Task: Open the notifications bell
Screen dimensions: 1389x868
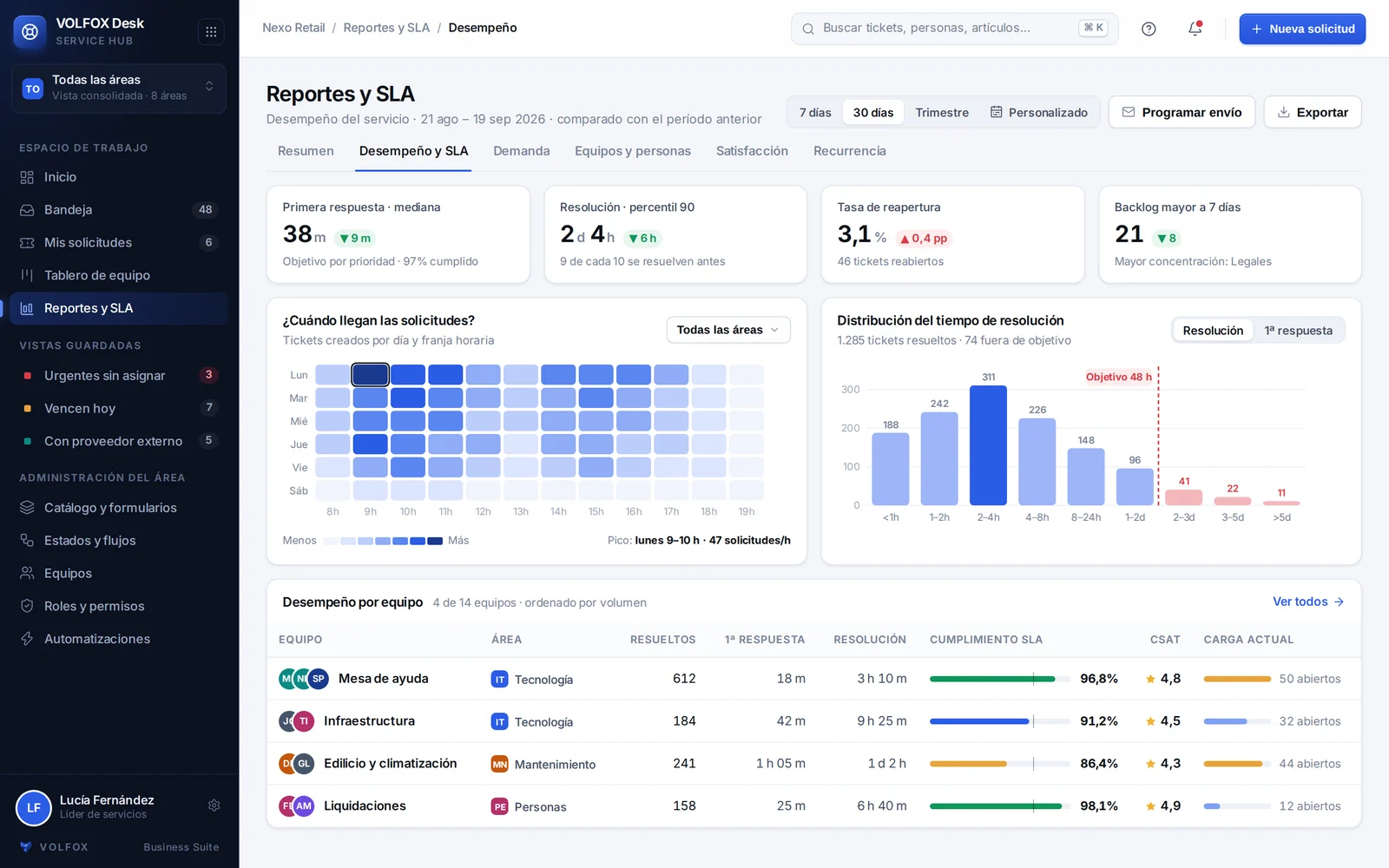Action: [x=1195, y=29]
